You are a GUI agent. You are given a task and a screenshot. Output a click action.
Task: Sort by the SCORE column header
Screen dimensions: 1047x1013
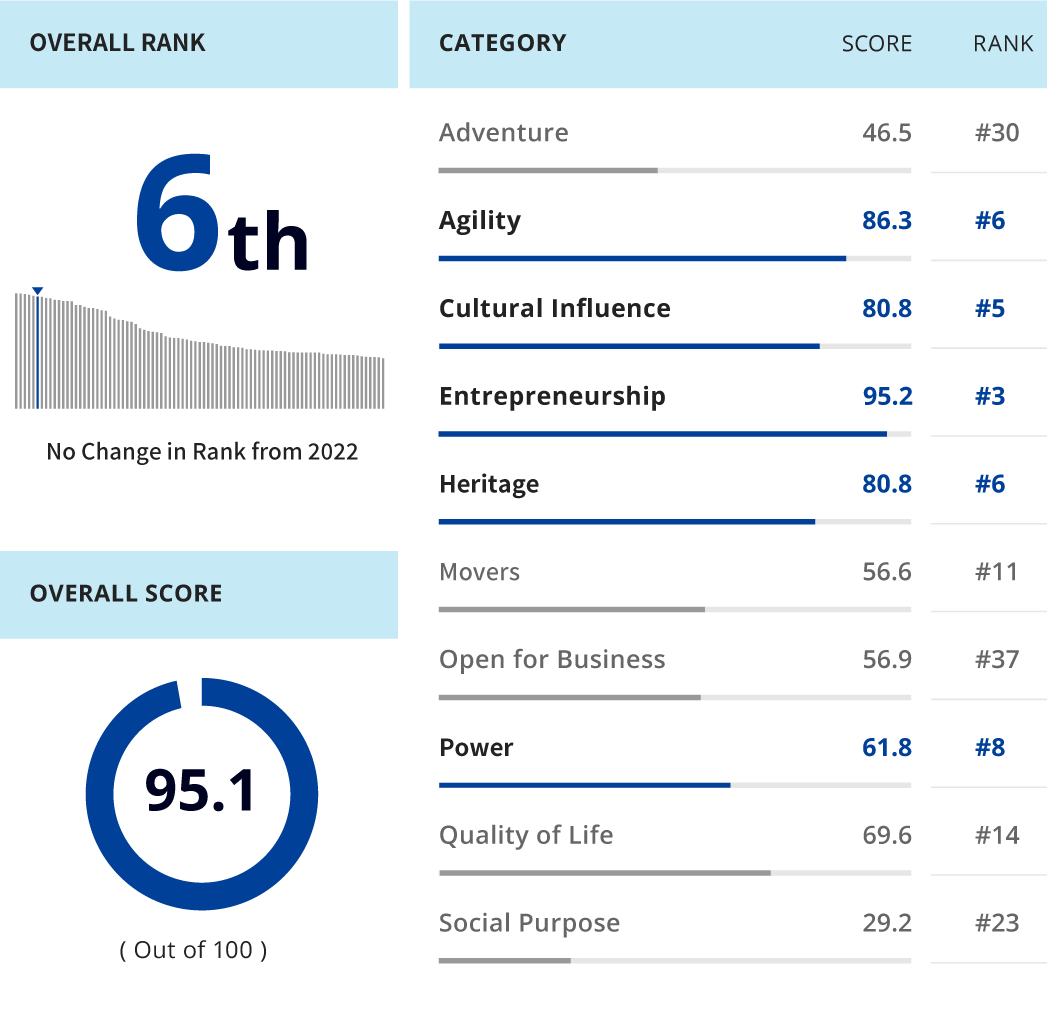pos(877,43)
